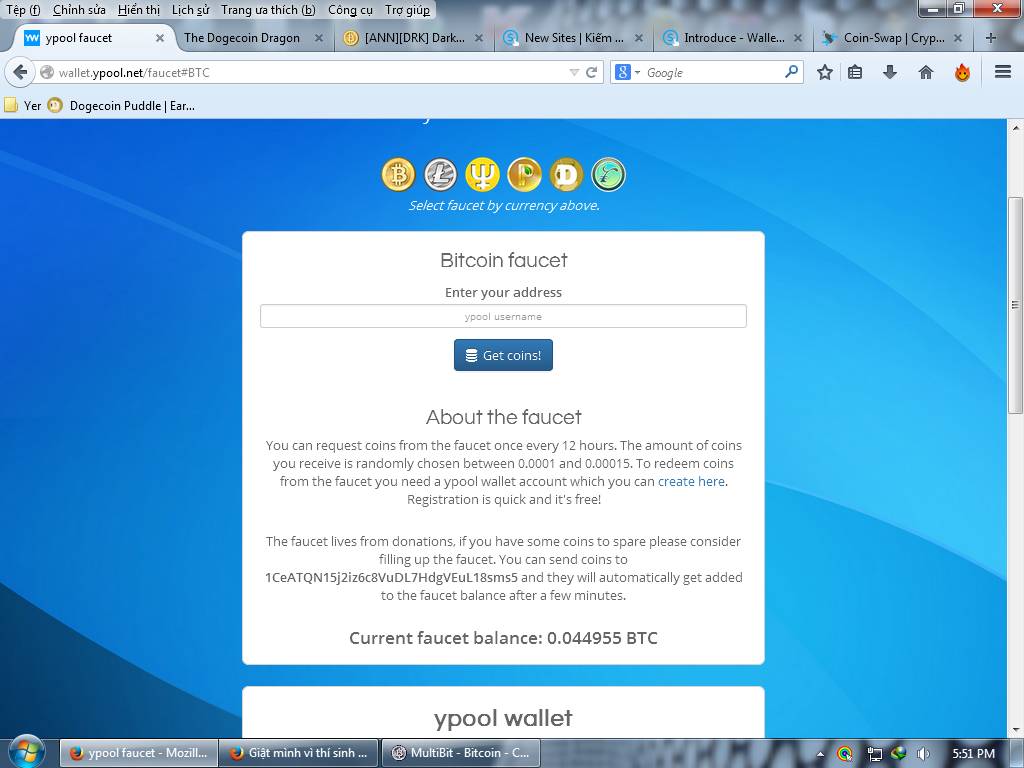Viewport: 1024px width, 768px height.
Task: Open Giật mình vì thí sinh taskbar item
Action: tap(298, 753)
